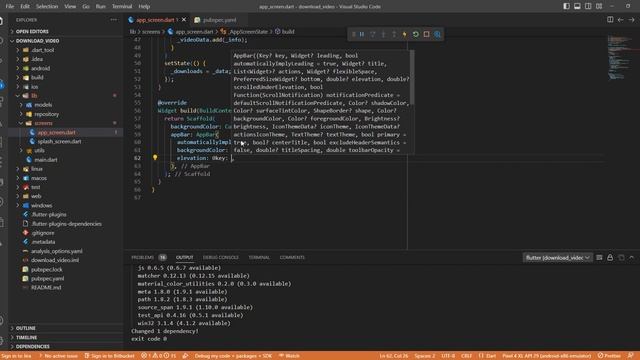Open the Edit menu
The height and width of the screenshot is (360, 640).
tap(25, 6)
